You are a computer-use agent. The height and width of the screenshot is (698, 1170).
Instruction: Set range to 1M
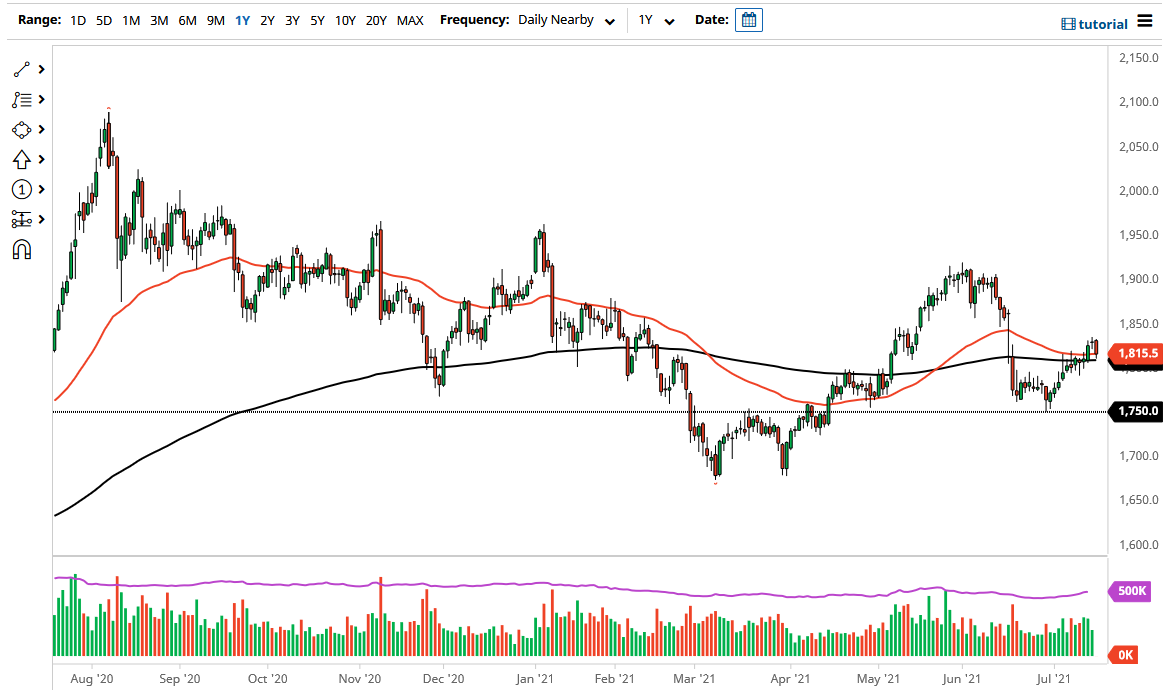[x=131, y=21]
